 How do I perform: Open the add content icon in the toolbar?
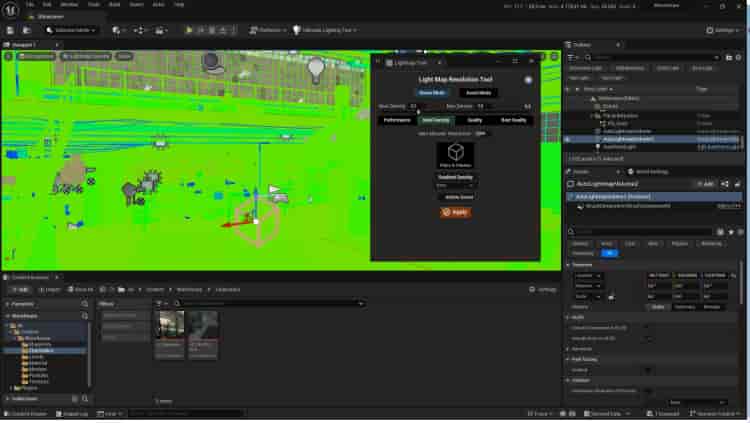(116, 30)
